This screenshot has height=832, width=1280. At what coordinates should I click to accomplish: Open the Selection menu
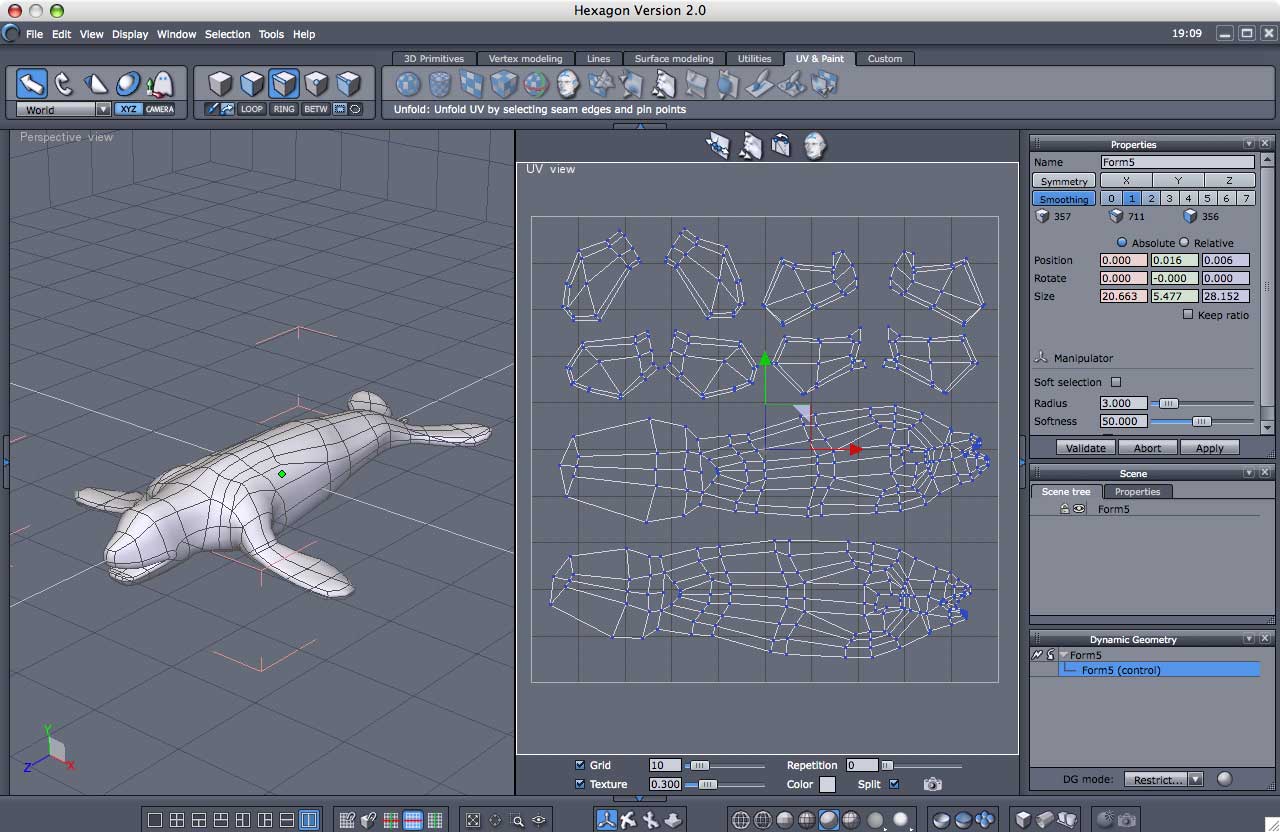click(x=228, y=34)
